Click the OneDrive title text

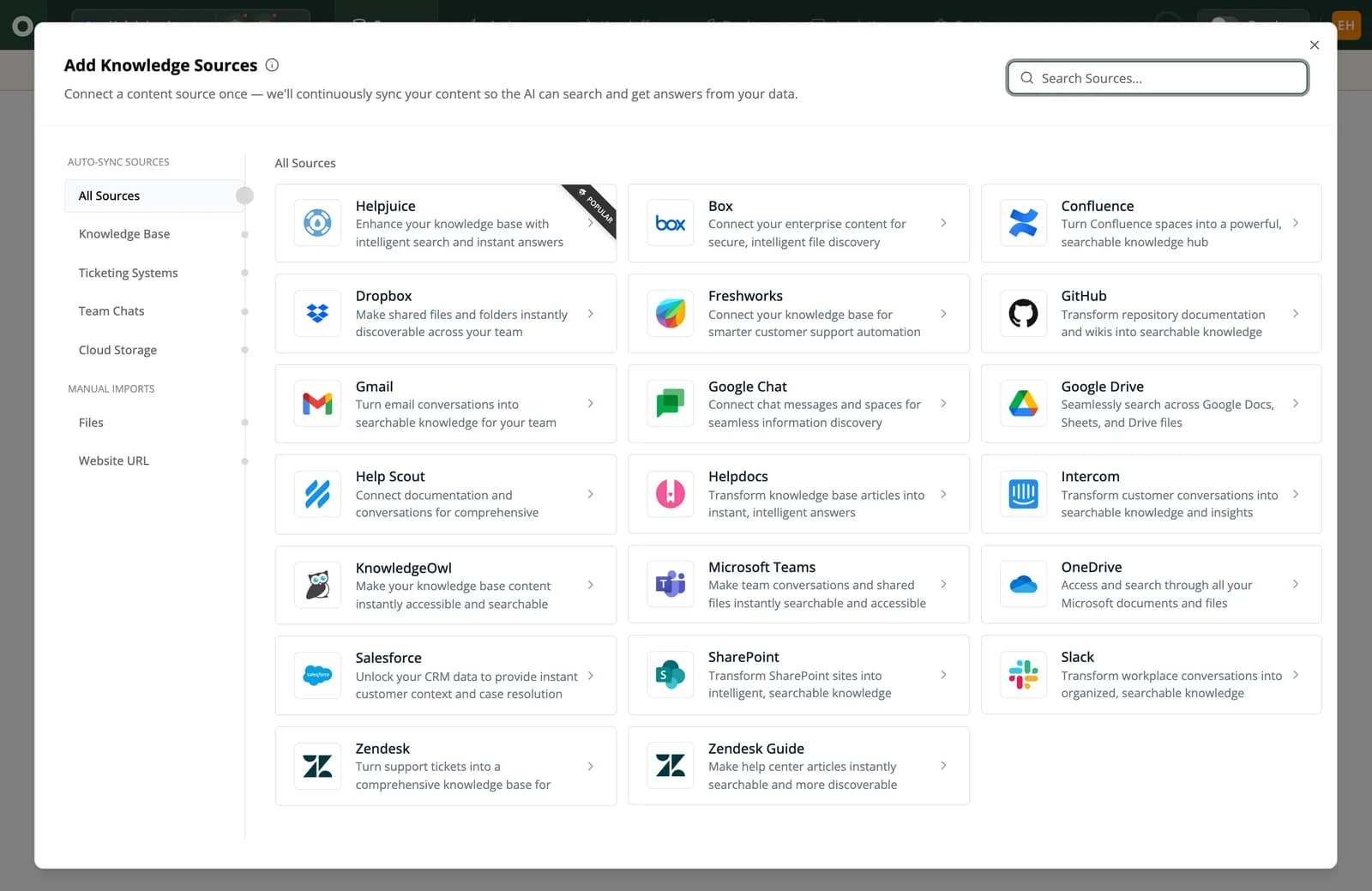tap(1091, 567)
